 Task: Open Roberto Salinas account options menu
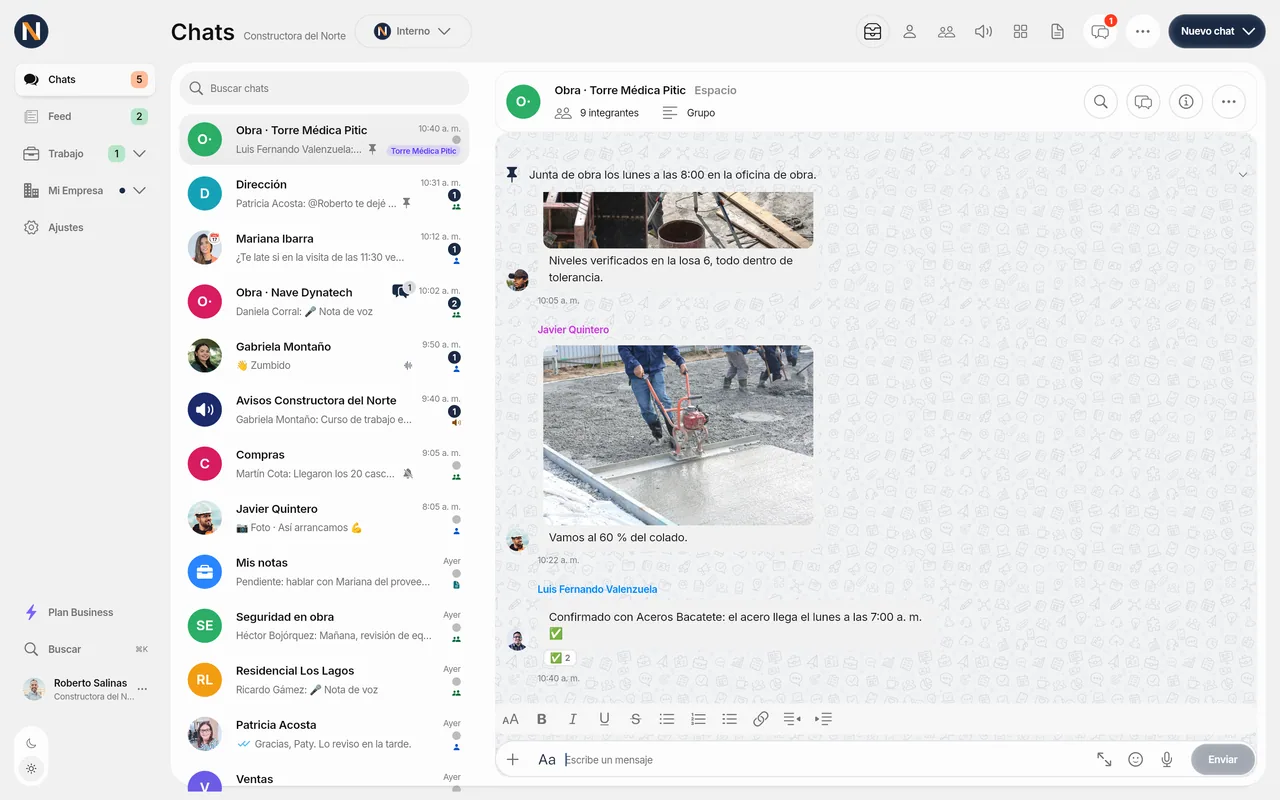pyautogui.click(x=142, y=689)
